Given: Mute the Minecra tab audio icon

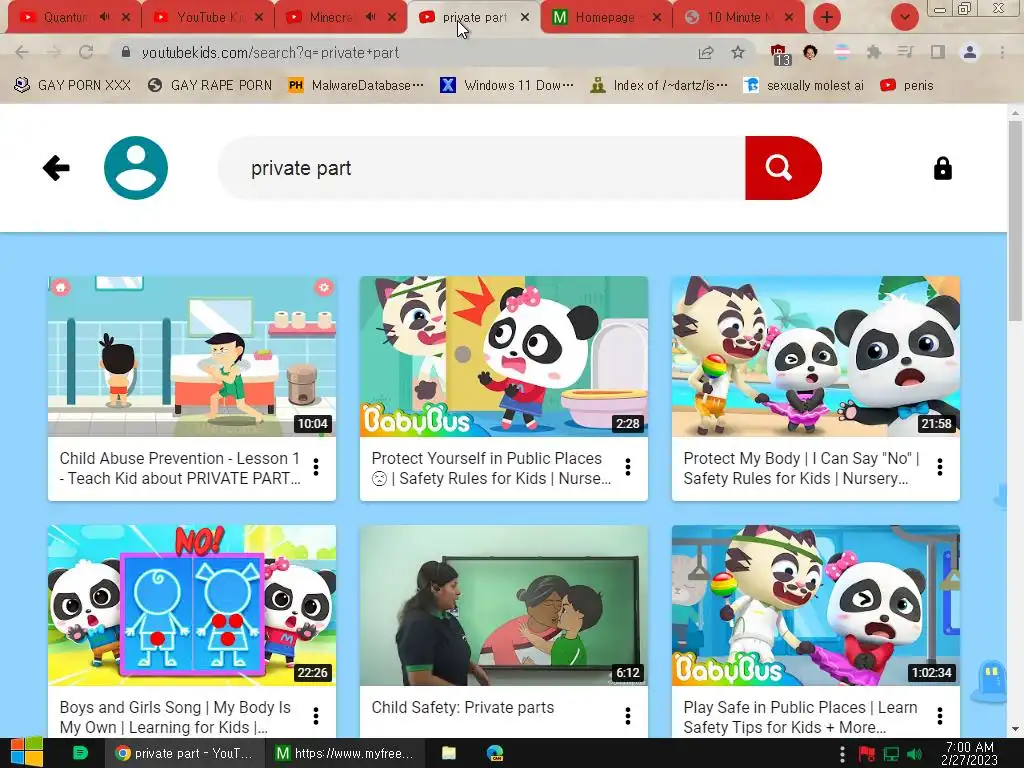Looking at the screenshot, I should pyautogui.click(x=370, y=17).
